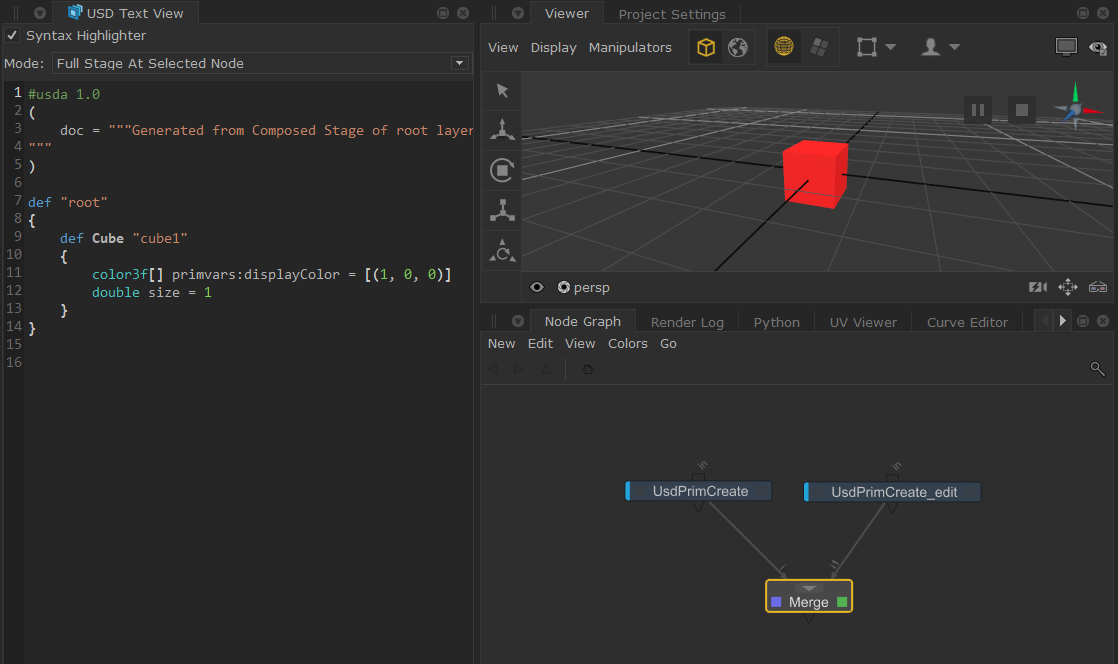Click the yellow cube icon in Viewer toolbar
The width and height of the screenshot is (1118, 664).
[x=707, y=47]
